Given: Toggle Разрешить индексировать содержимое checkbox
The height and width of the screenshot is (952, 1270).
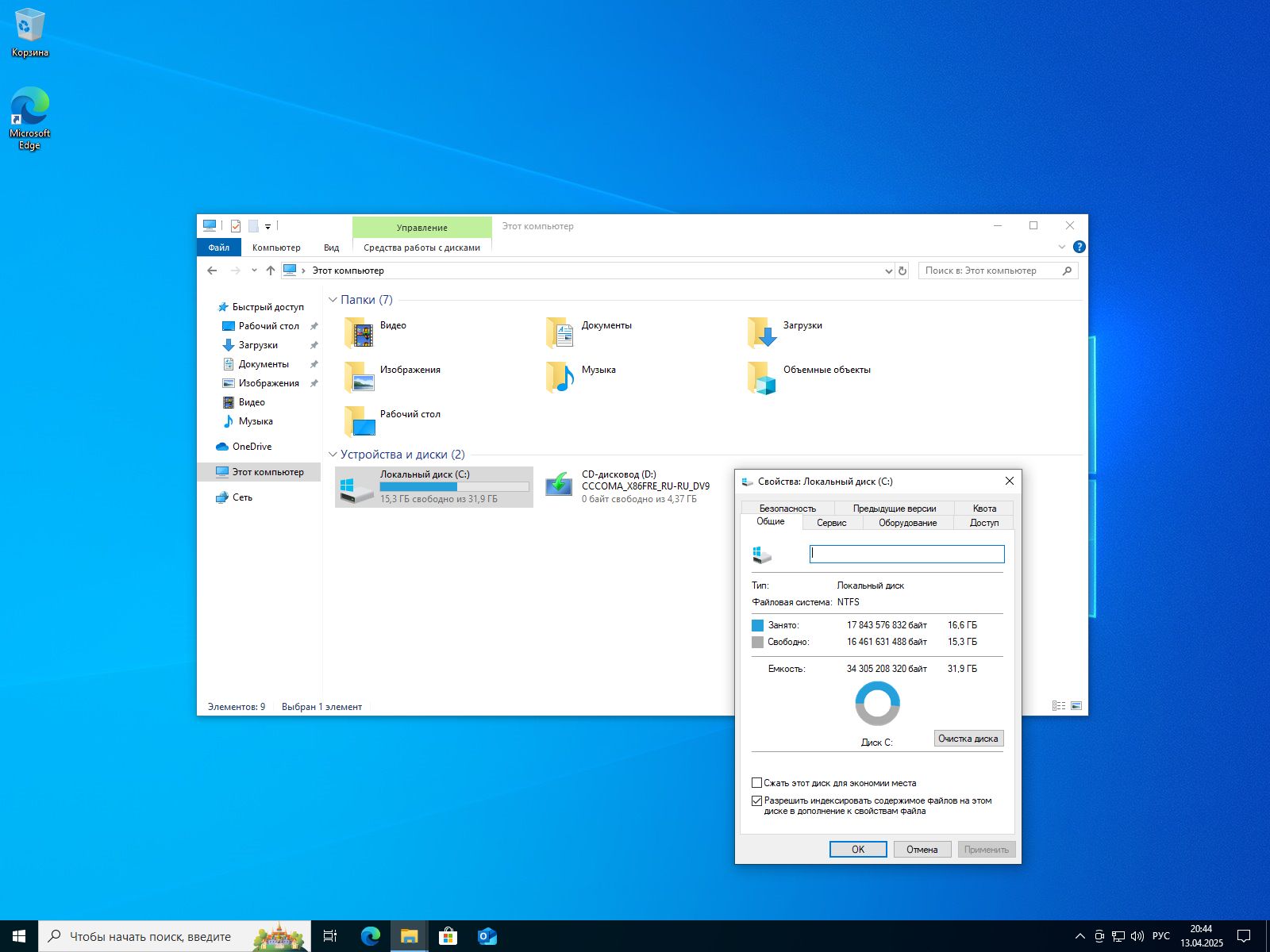Looking at the screenshot, I should click(757, 800).
